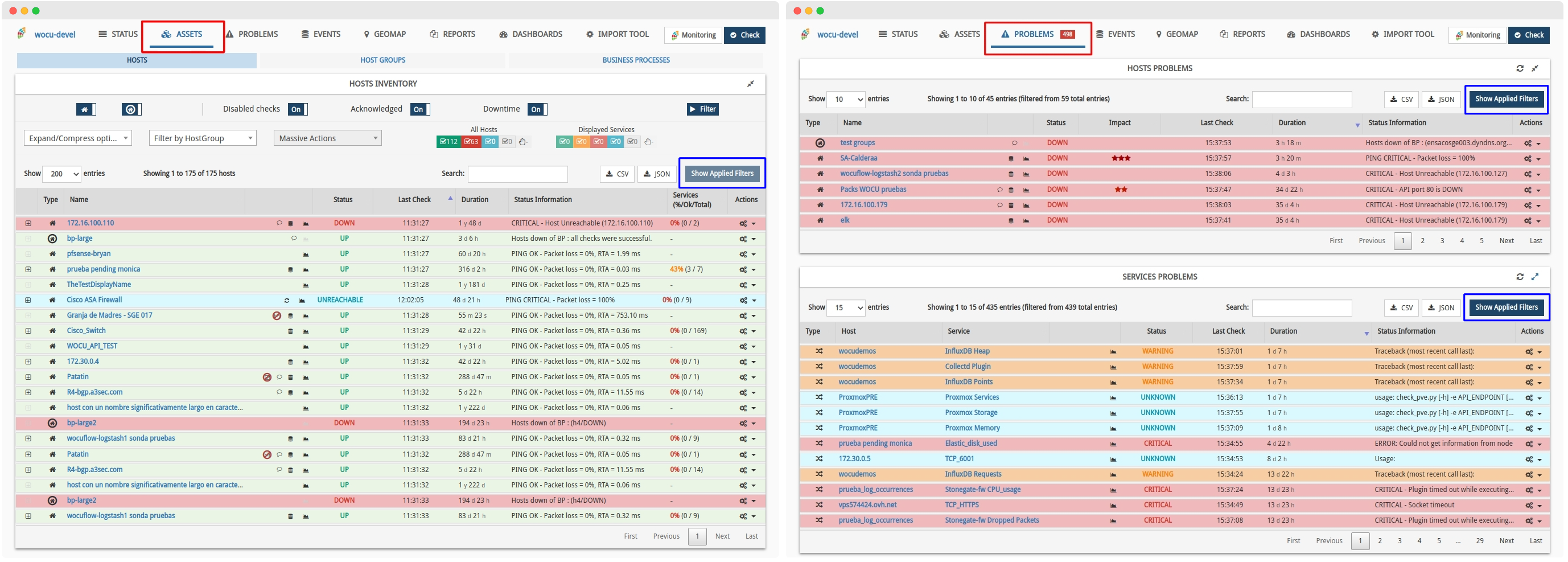
Task: Collapse the Hosts Inventory panel via its compress icon
Action: coord(751,84)
